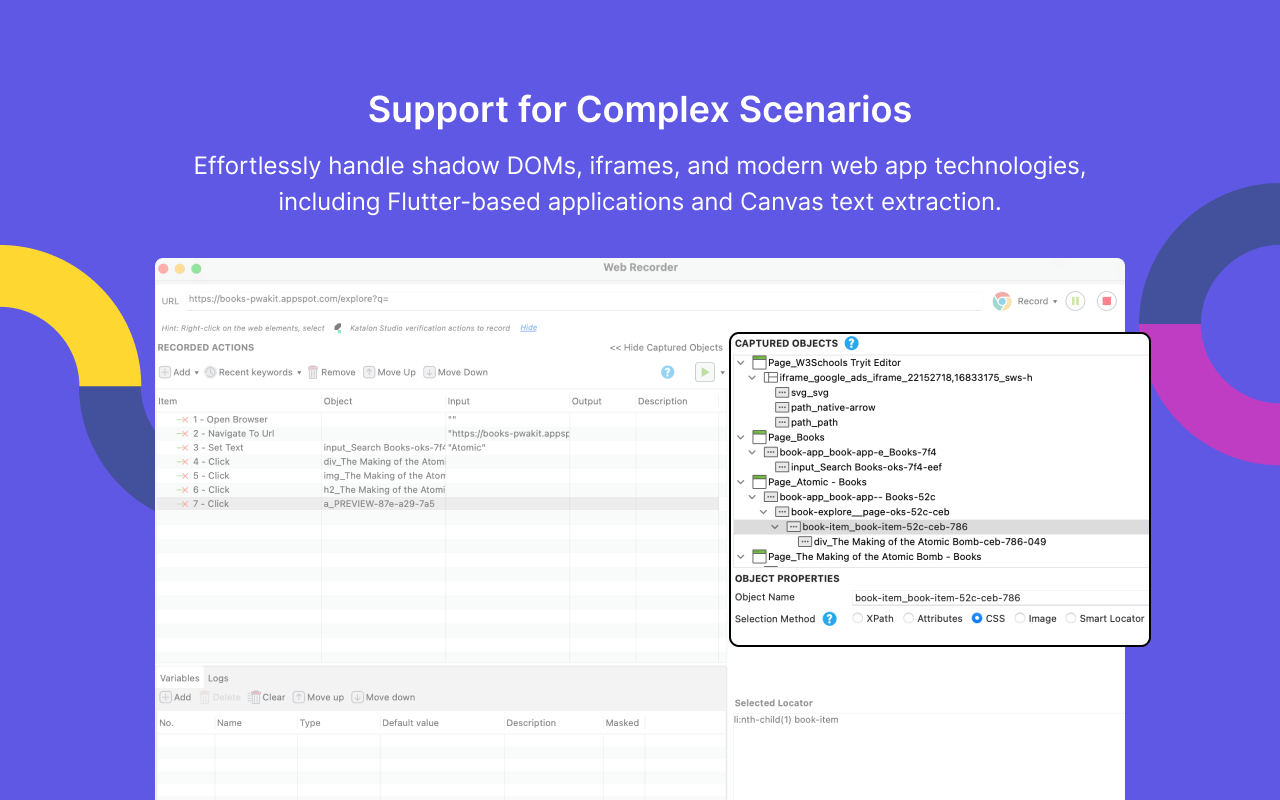
Task: Click the green play actions icon
Action: click(705, 372)
